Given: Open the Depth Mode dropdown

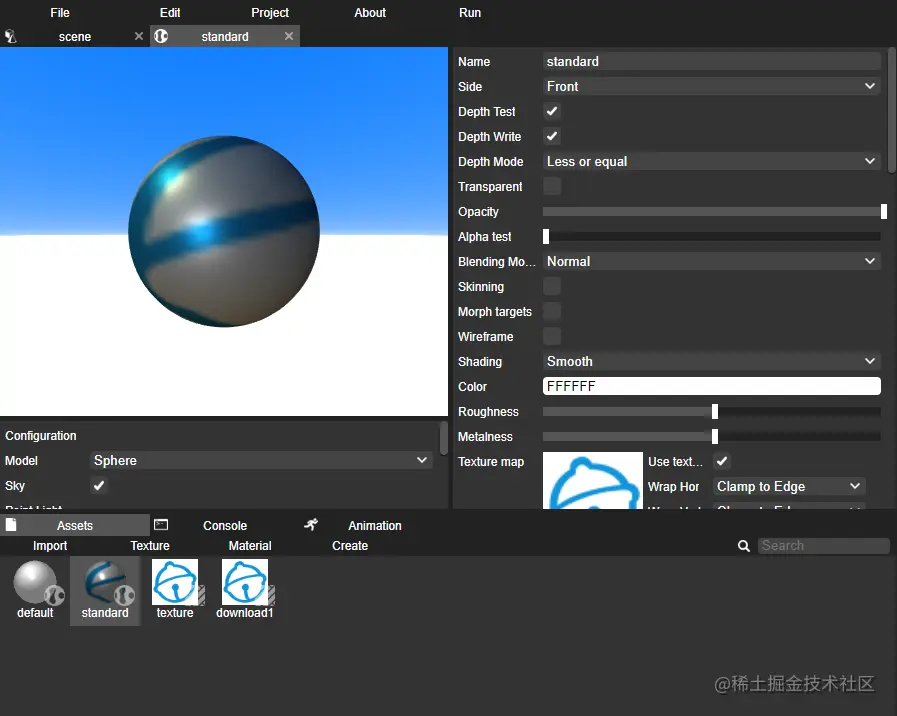Looking at the screenshot, I should (711, 161).
